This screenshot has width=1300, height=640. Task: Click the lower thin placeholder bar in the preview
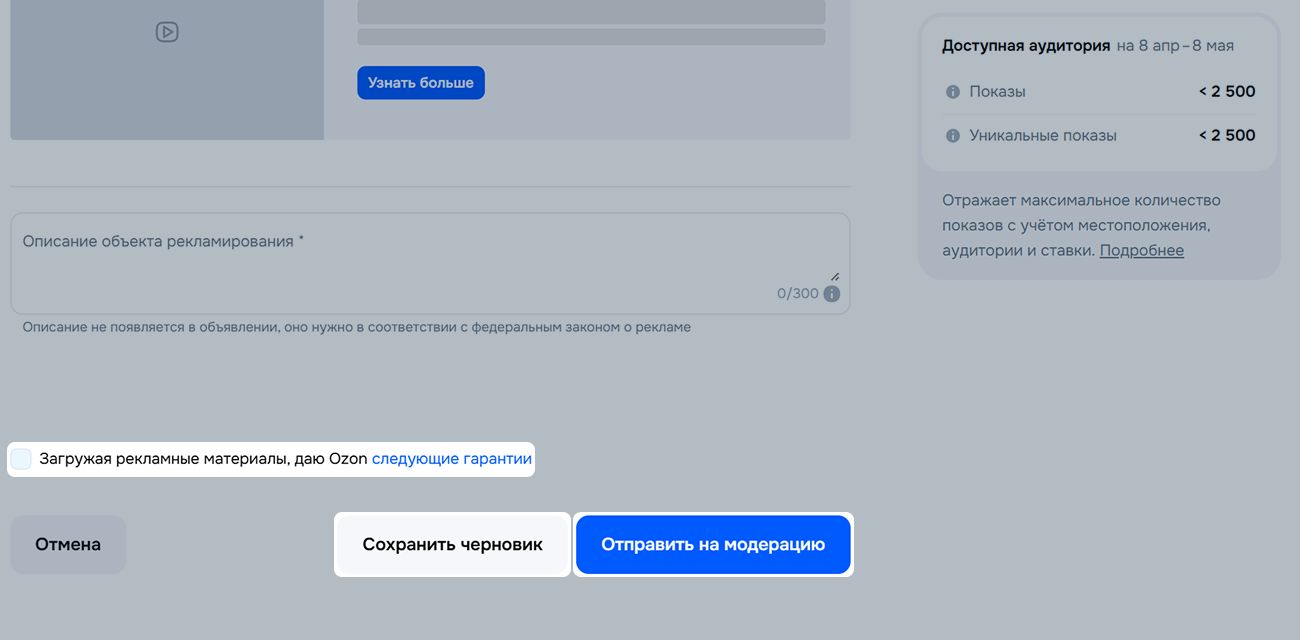coord(591,37)
